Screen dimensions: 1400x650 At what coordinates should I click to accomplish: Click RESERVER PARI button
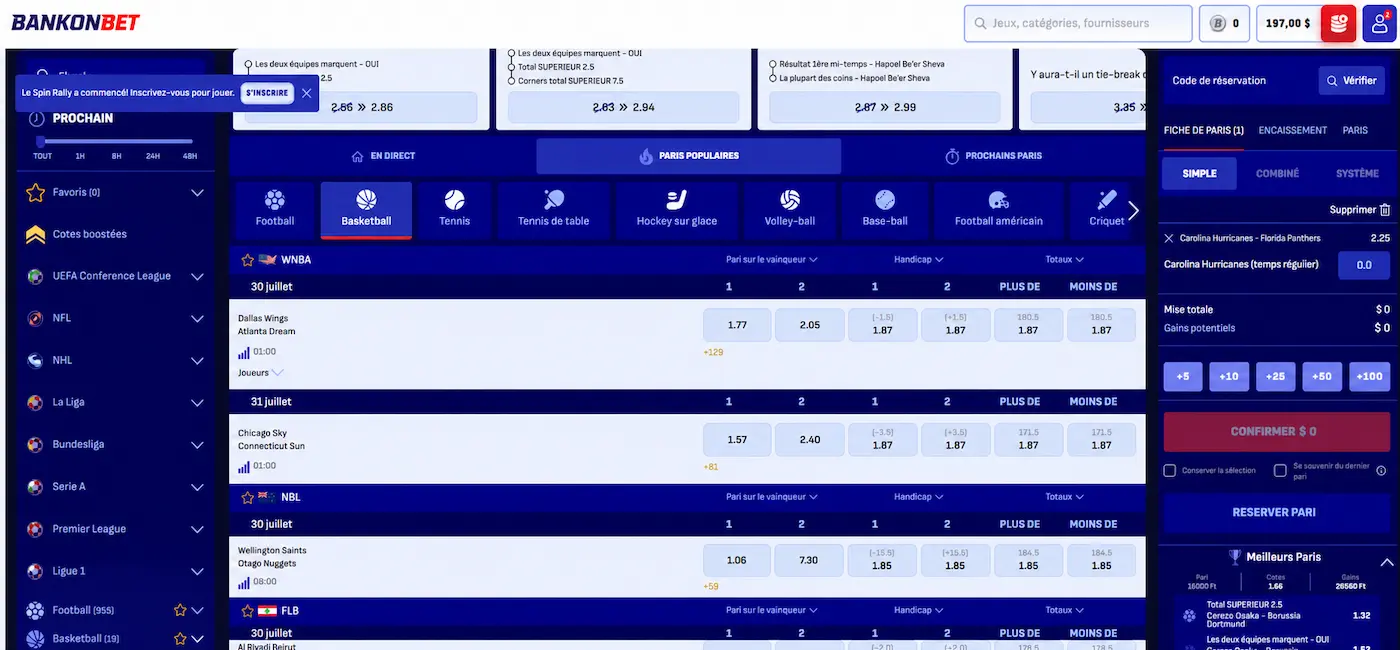click(x=1274, y=512)
